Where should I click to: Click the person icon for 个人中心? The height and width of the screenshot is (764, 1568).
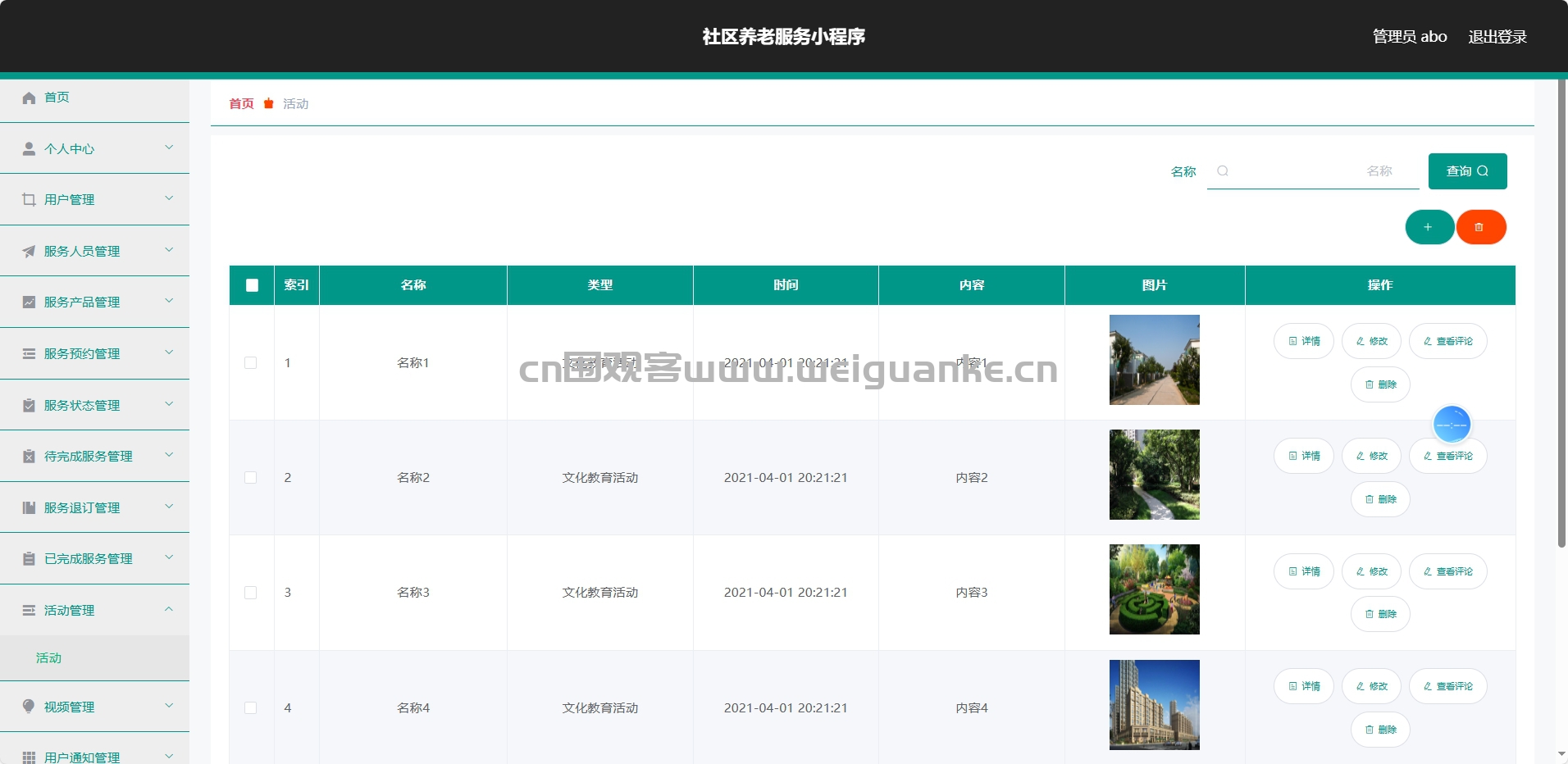pos(29,148)
